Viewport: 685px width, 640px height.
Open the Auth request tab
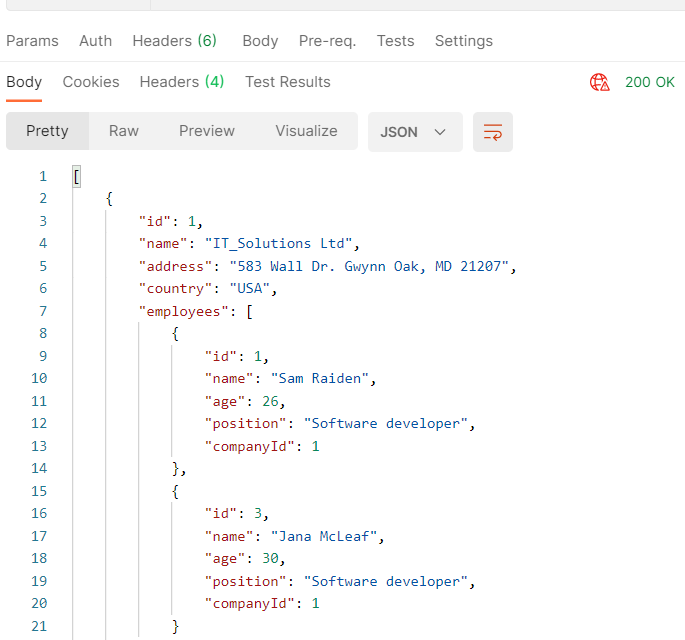pyautogui.click(x=96, y=41)
